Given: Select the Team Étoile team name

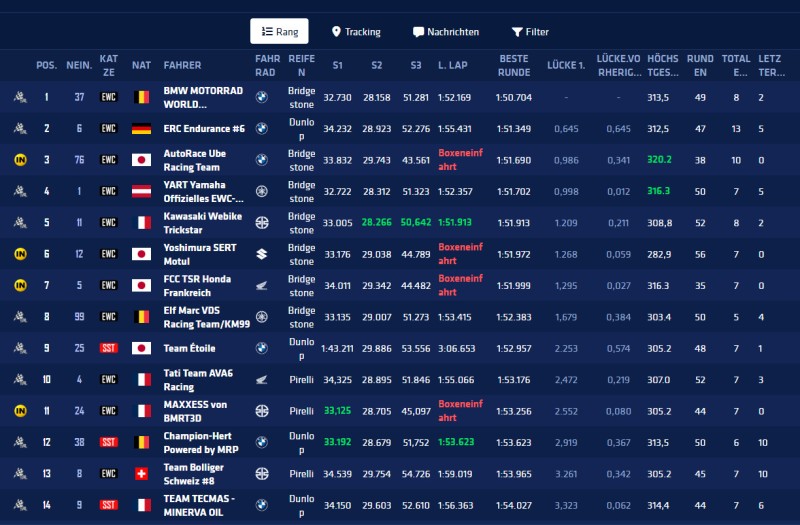Looking at the screenshot, I should click(189, 348).
